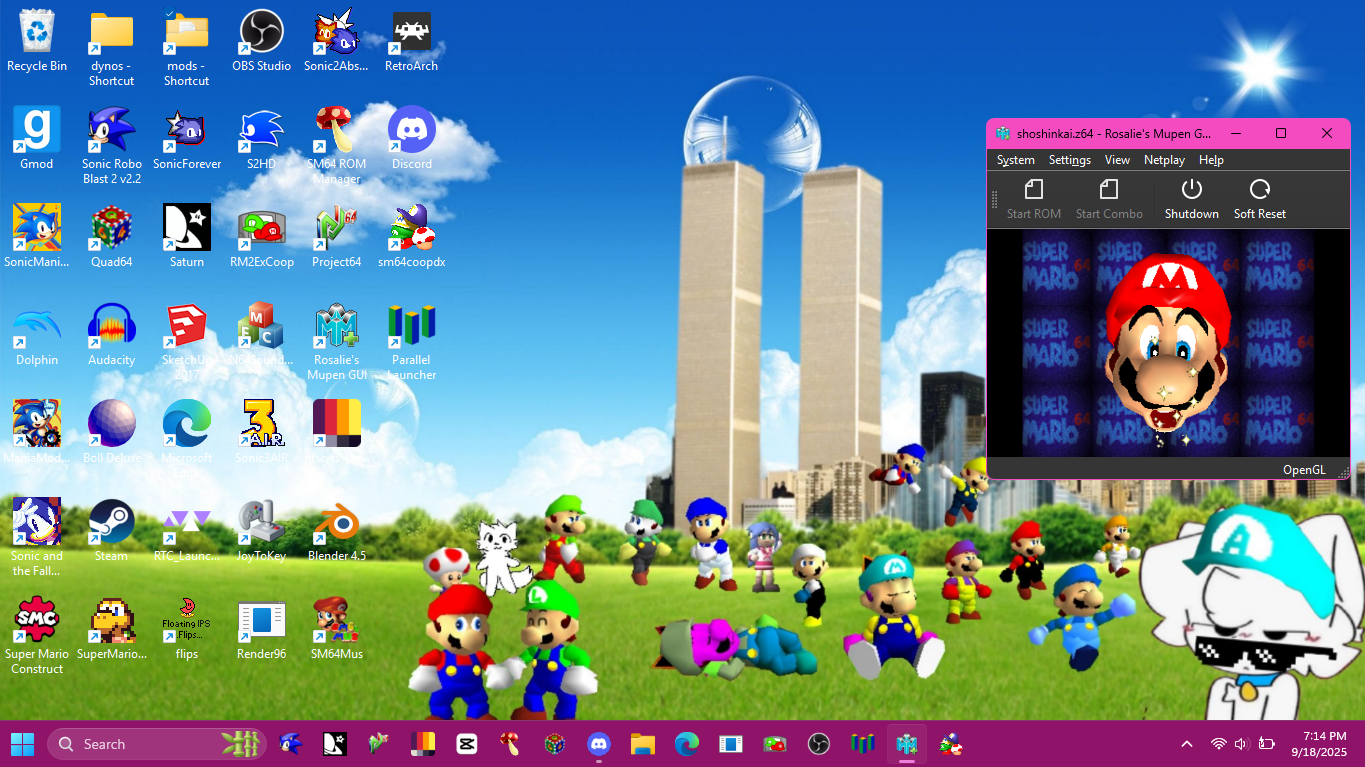Image resolution: width=1365 pixels, height=767 pixels.
Task: Open the Settings menu in Mupen GUI
Action: (1069, 160)
